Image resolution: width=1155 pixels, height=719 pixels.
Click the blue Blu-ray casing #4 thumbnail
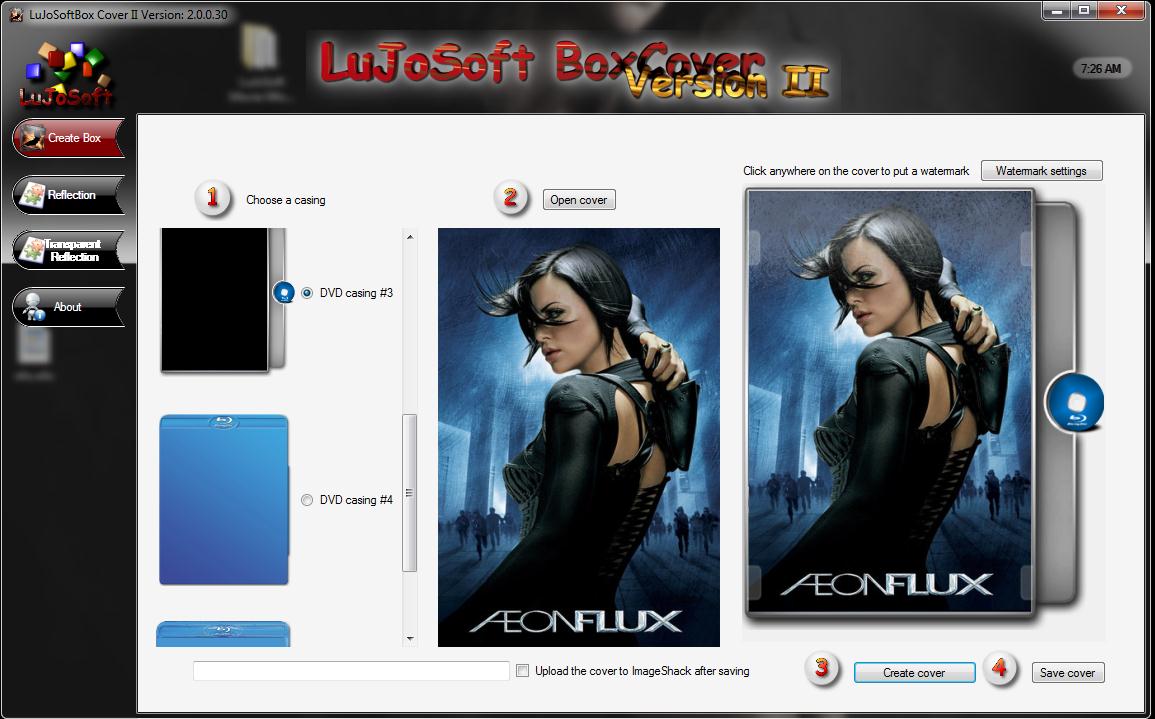tap(224, 499)
